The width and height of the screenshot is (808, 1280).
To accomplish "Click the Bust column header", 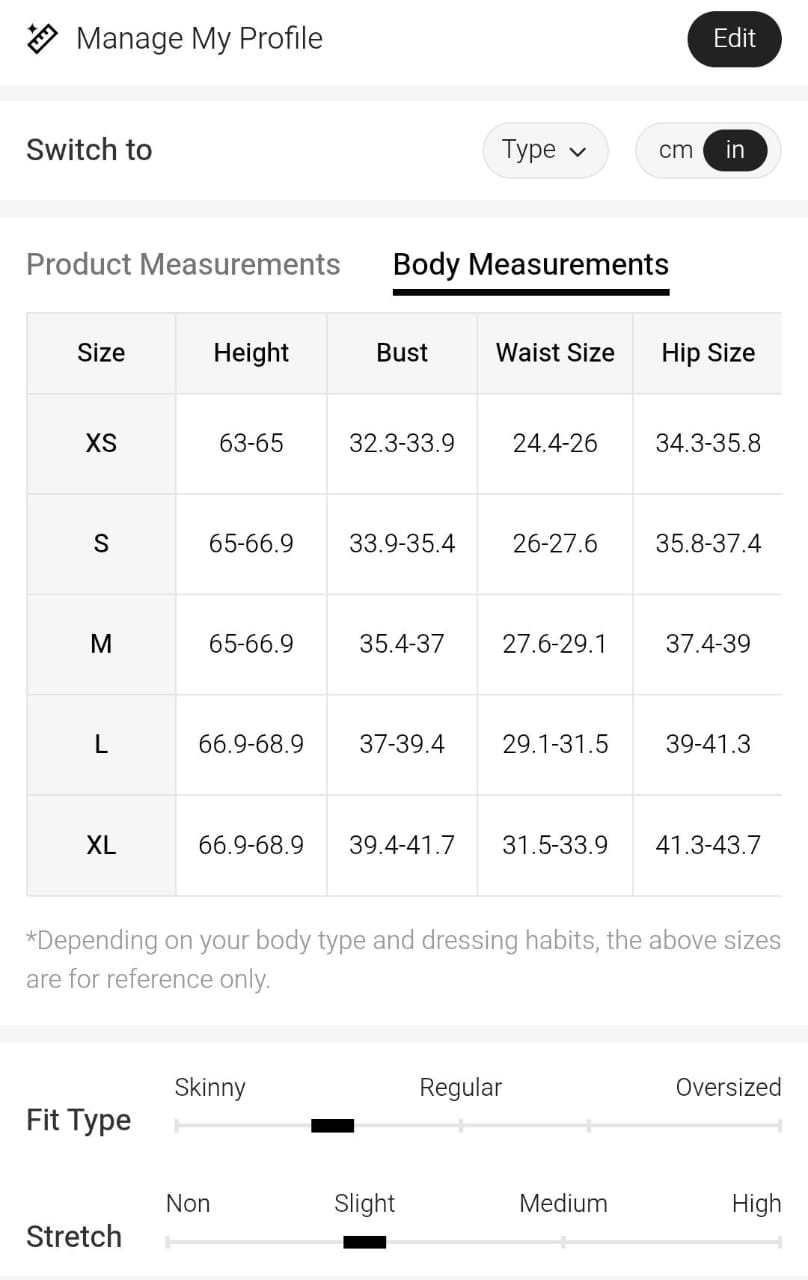I will coord(402,353).
